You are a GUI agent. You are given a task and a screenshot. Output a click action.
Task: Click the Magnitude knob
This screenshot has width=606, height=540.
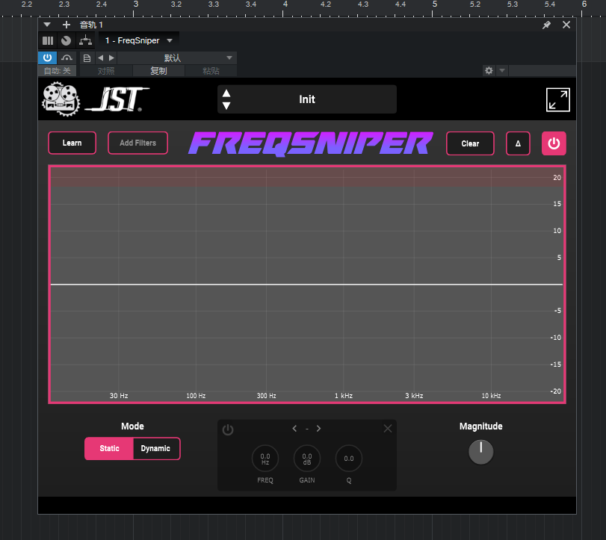pyautogui.click(x=481, y=452)
